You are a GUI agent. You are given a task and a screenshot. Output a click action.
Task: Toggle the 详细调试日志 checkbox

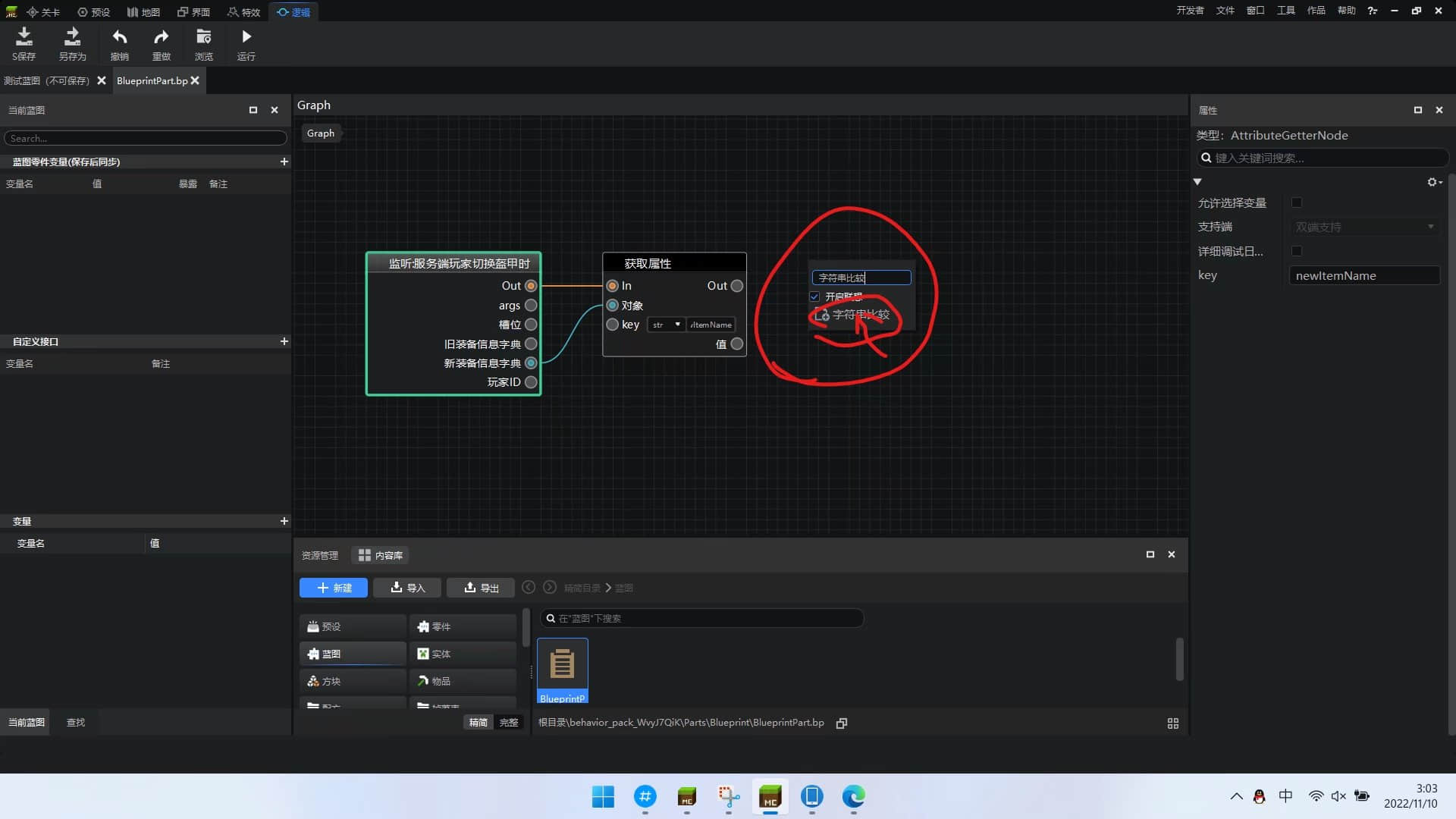[x=1297, y=251]
